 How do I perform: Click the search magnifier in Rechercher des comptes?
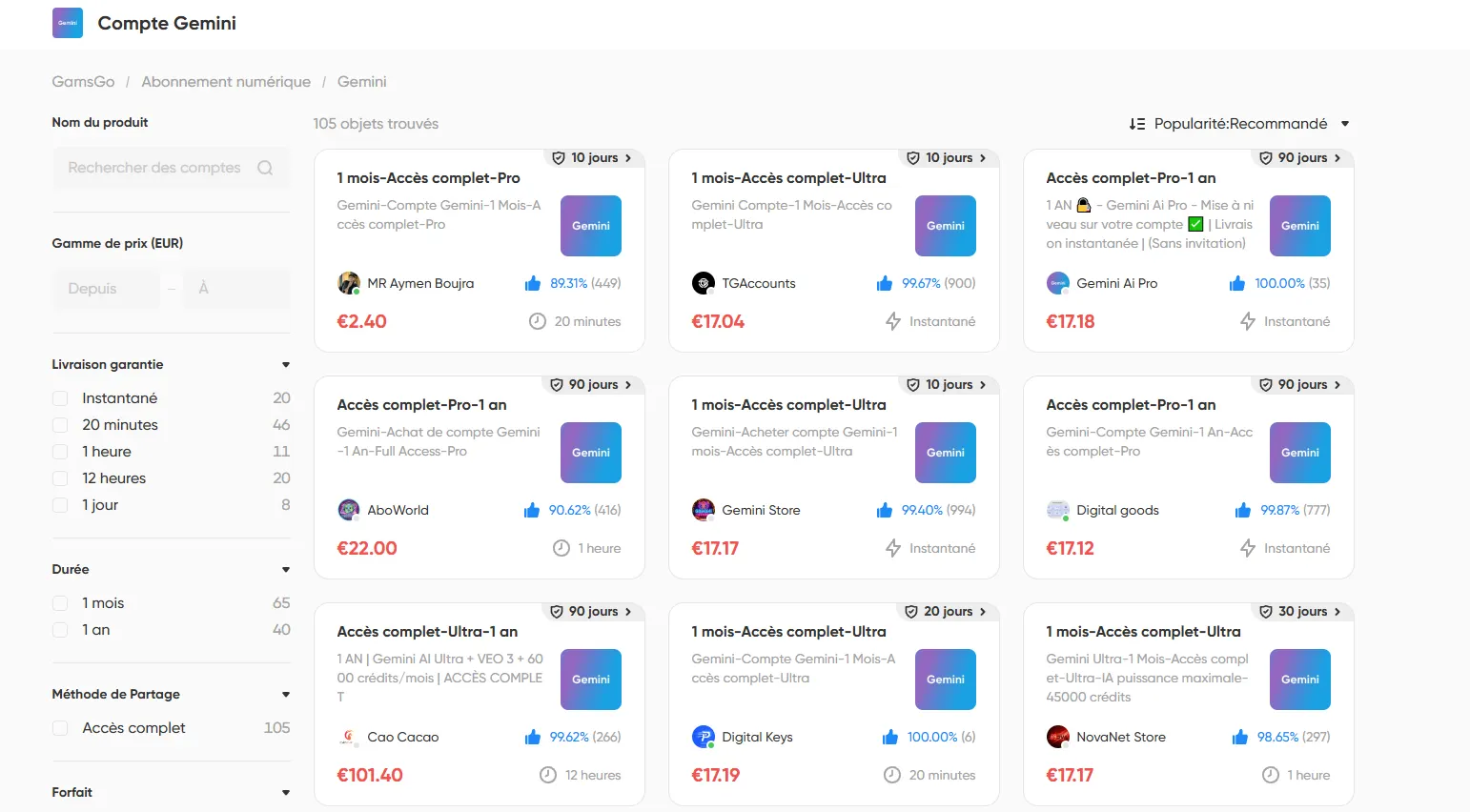(x=265, y=167)
